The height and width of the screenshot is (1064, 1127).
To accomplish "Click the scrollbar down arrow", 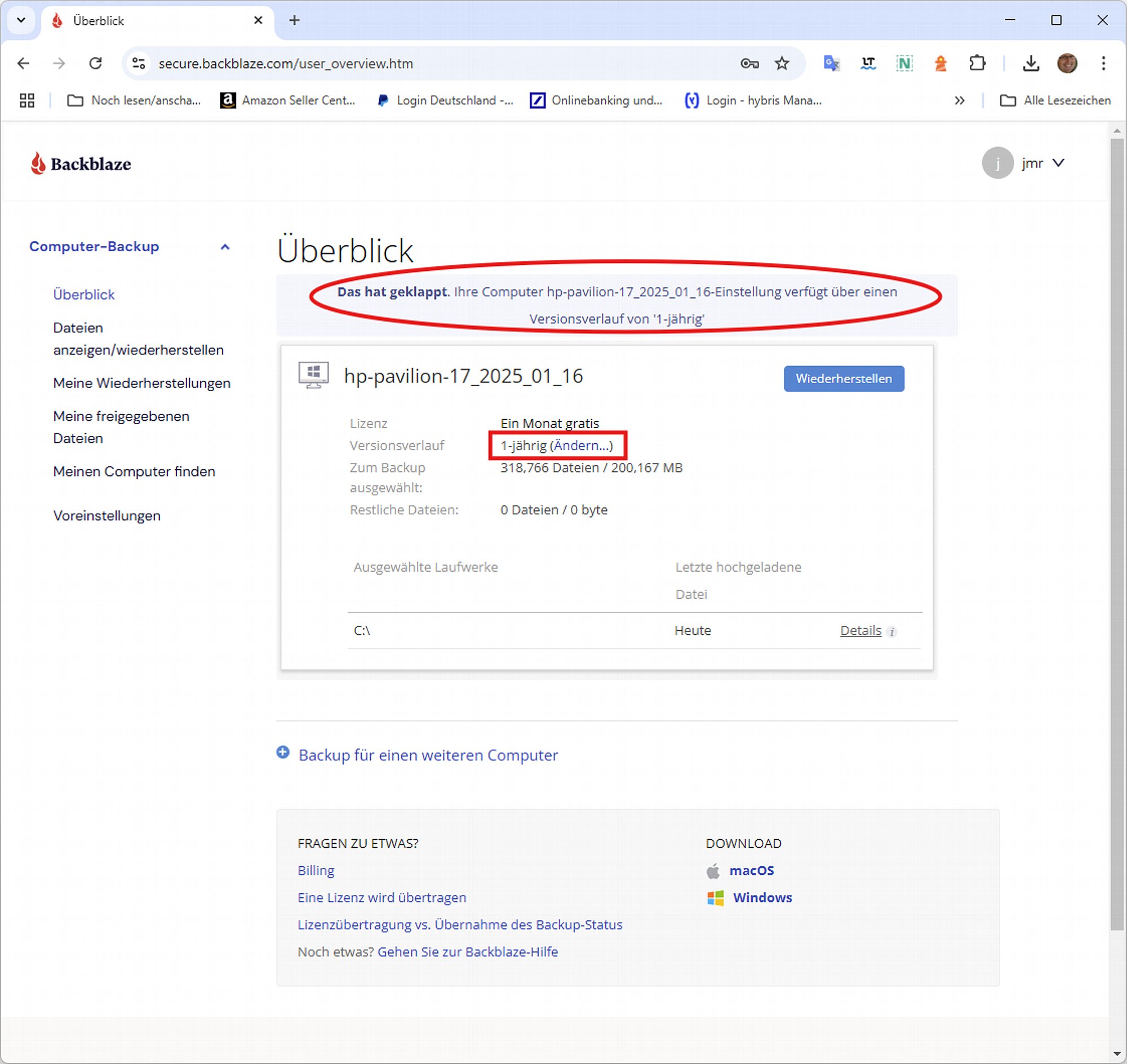I will pyautogui.click(x=1117, y=1054).
